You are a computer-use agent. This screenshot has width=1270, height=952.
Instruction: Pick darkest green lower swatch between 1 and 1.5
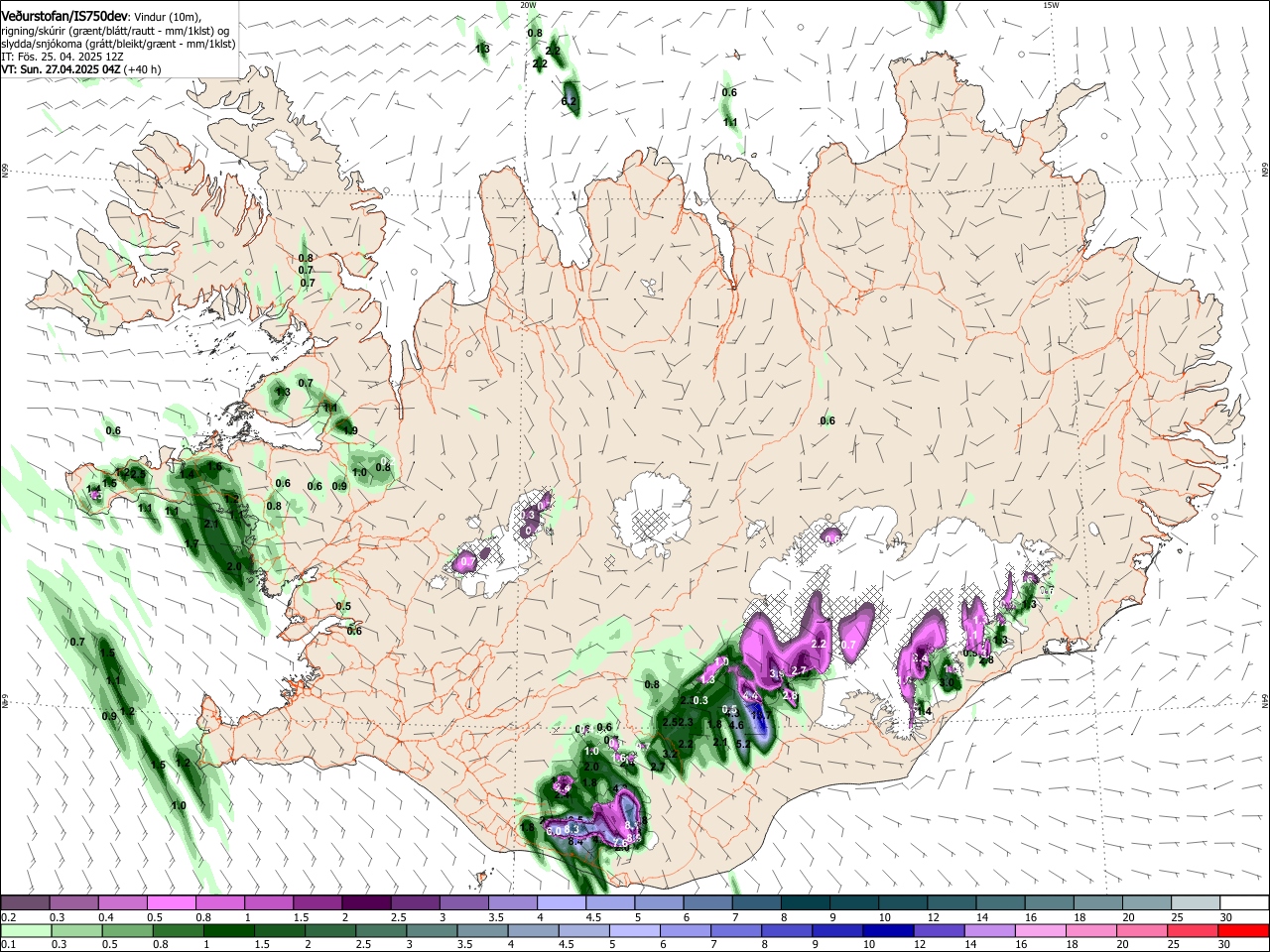click(x=228, y=930)
